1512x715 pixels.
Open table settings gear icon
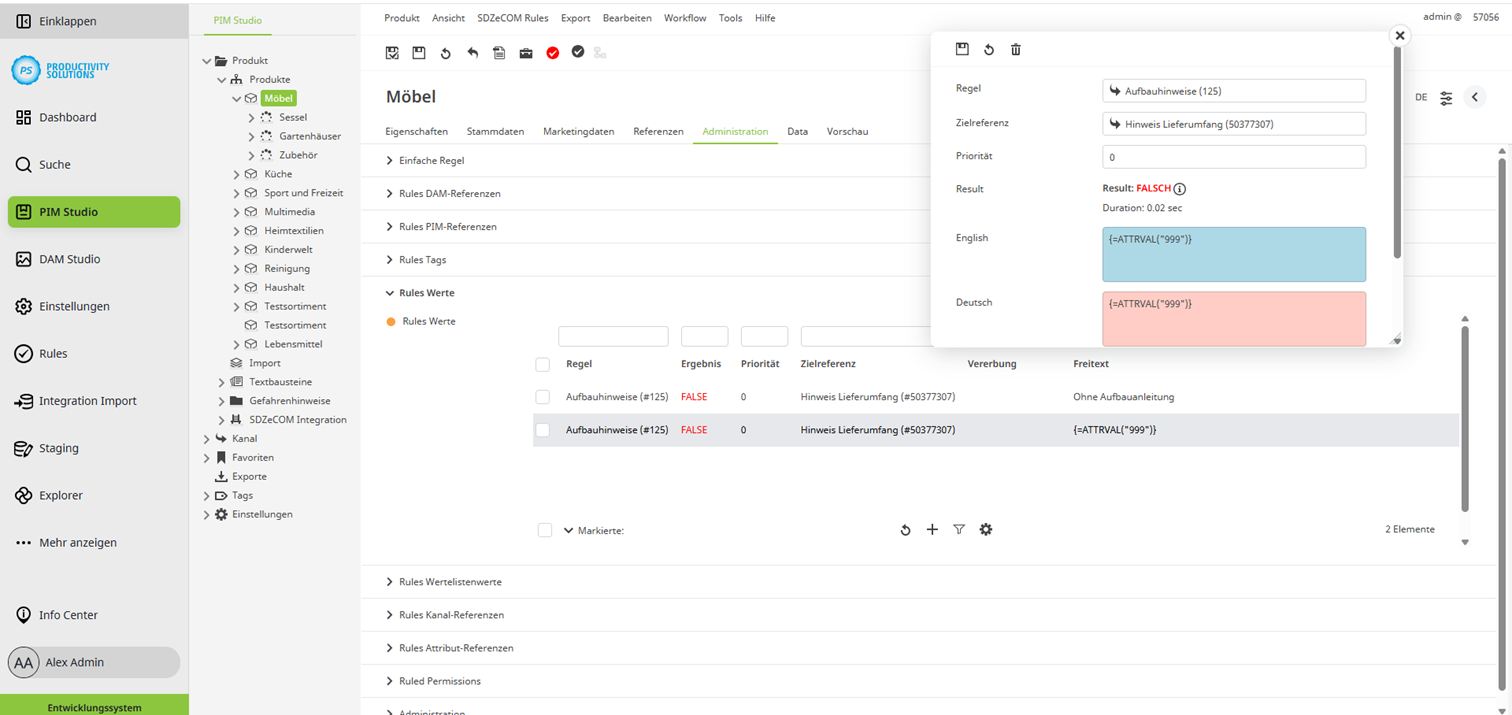986,530
